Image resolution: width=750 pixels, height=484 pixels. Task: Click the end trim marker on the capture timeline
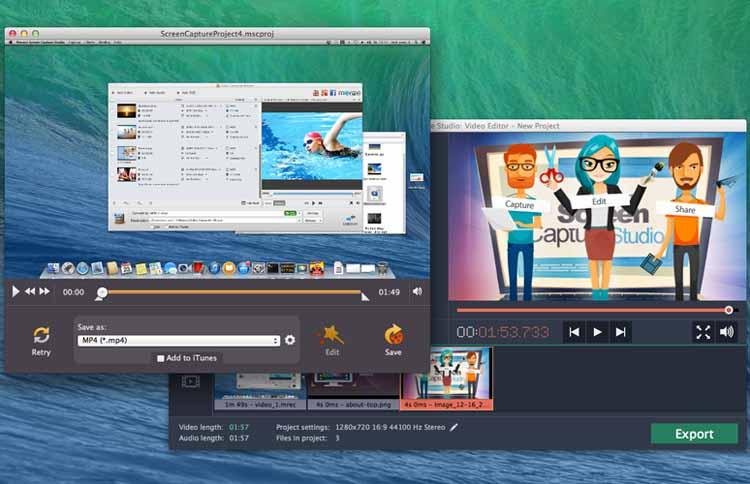(365, 297)
